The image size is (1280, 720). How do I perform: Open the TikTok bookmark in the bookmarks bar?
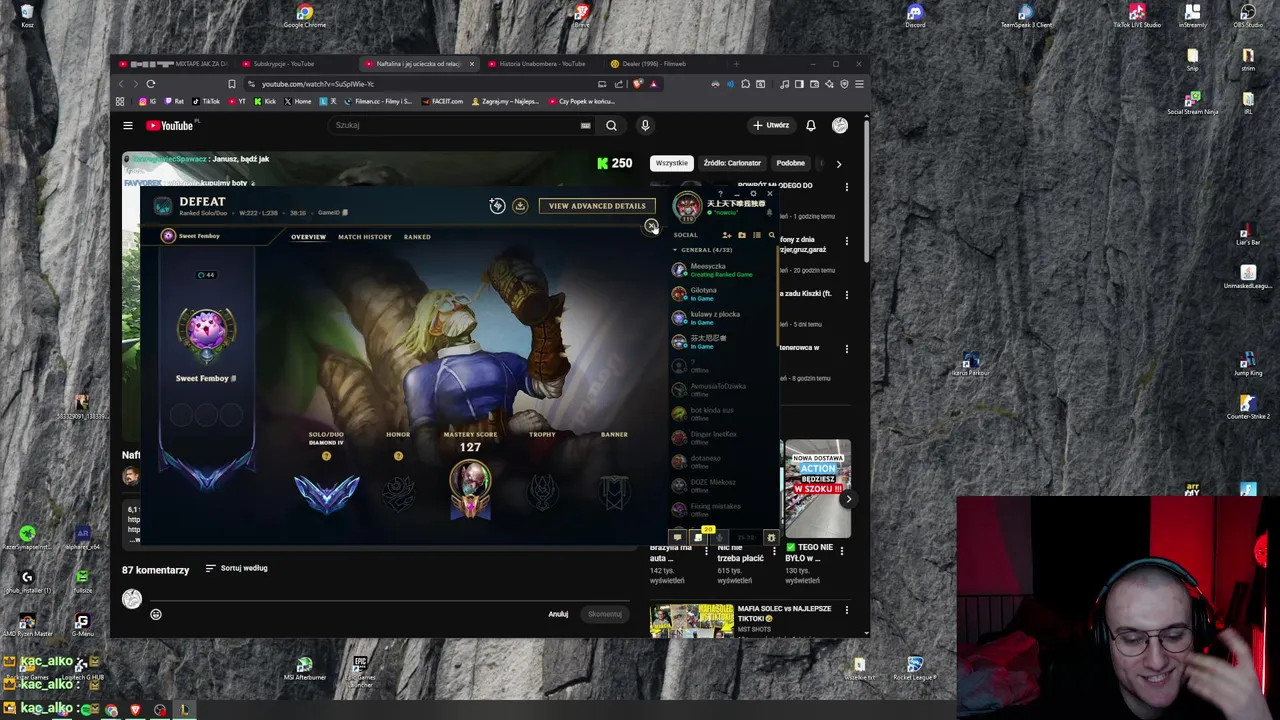tap(206, 101)
